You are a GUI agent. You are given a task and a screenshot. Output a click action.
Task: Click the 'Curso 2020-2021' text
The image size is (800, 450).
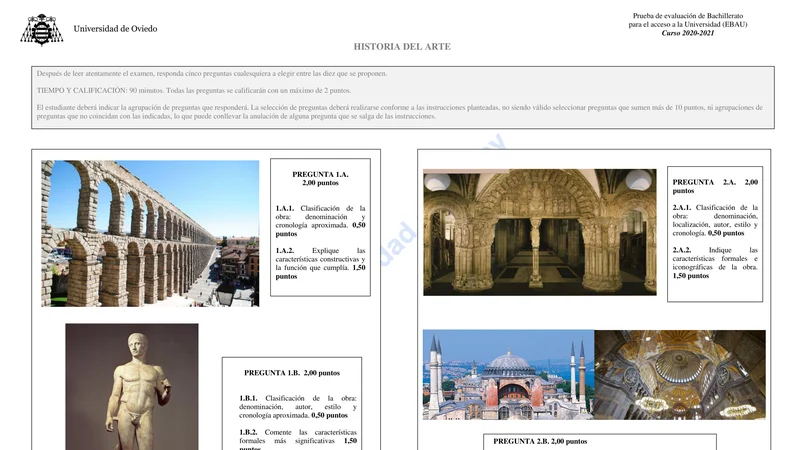(x=688, y=33)
